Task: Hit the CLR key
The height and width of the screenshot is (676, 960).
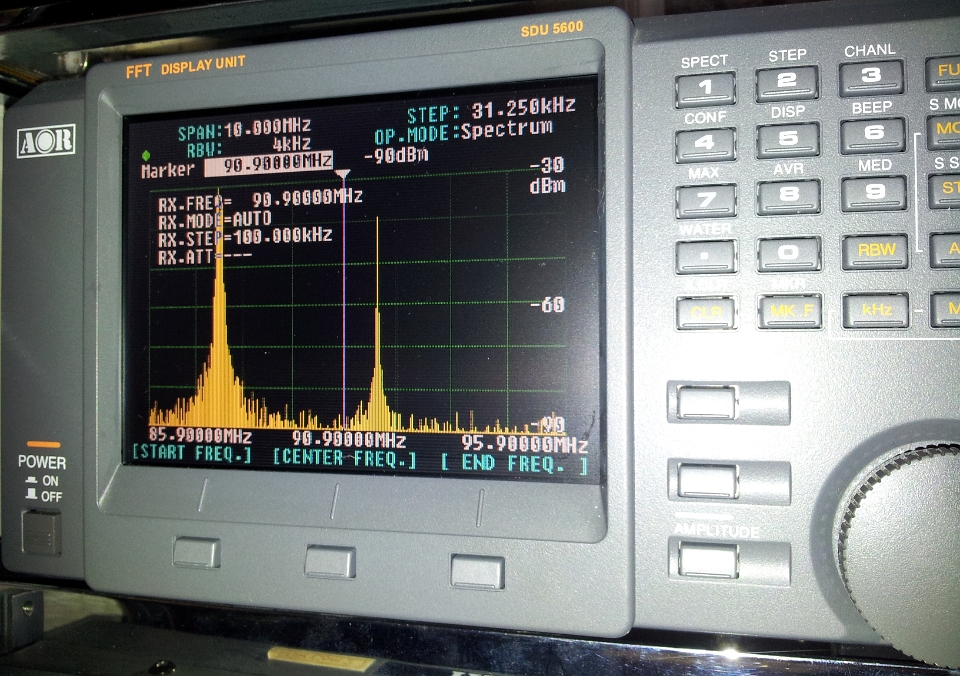Action: 707,312
